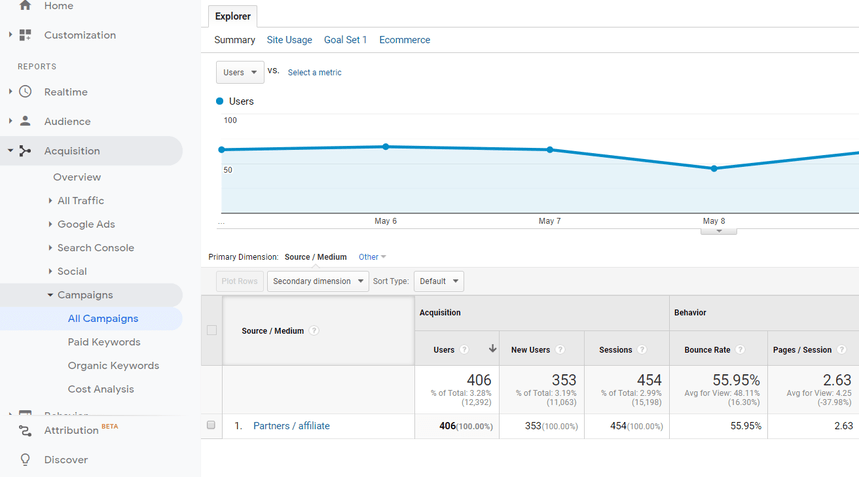The height and width of the screenshot is (477, 859).
Task: Click the Attribution icon
Action: coord(25,431)
